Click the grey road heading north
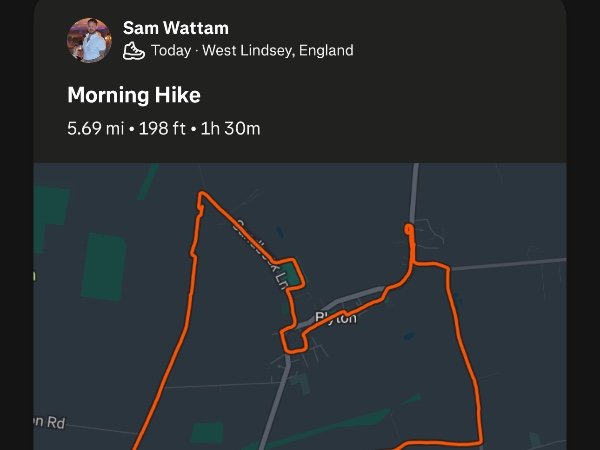The image size is (600, 450). (x=415, y=190)
